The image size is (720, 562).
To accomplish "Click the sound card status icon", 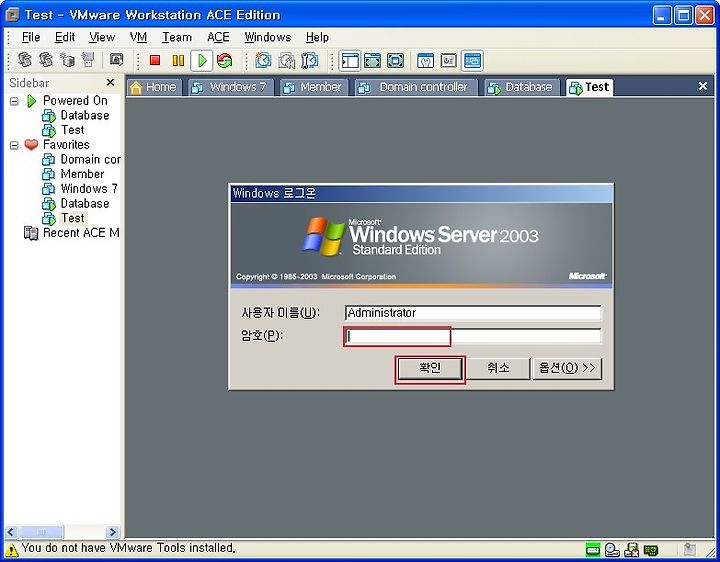I will click(651, 550).
